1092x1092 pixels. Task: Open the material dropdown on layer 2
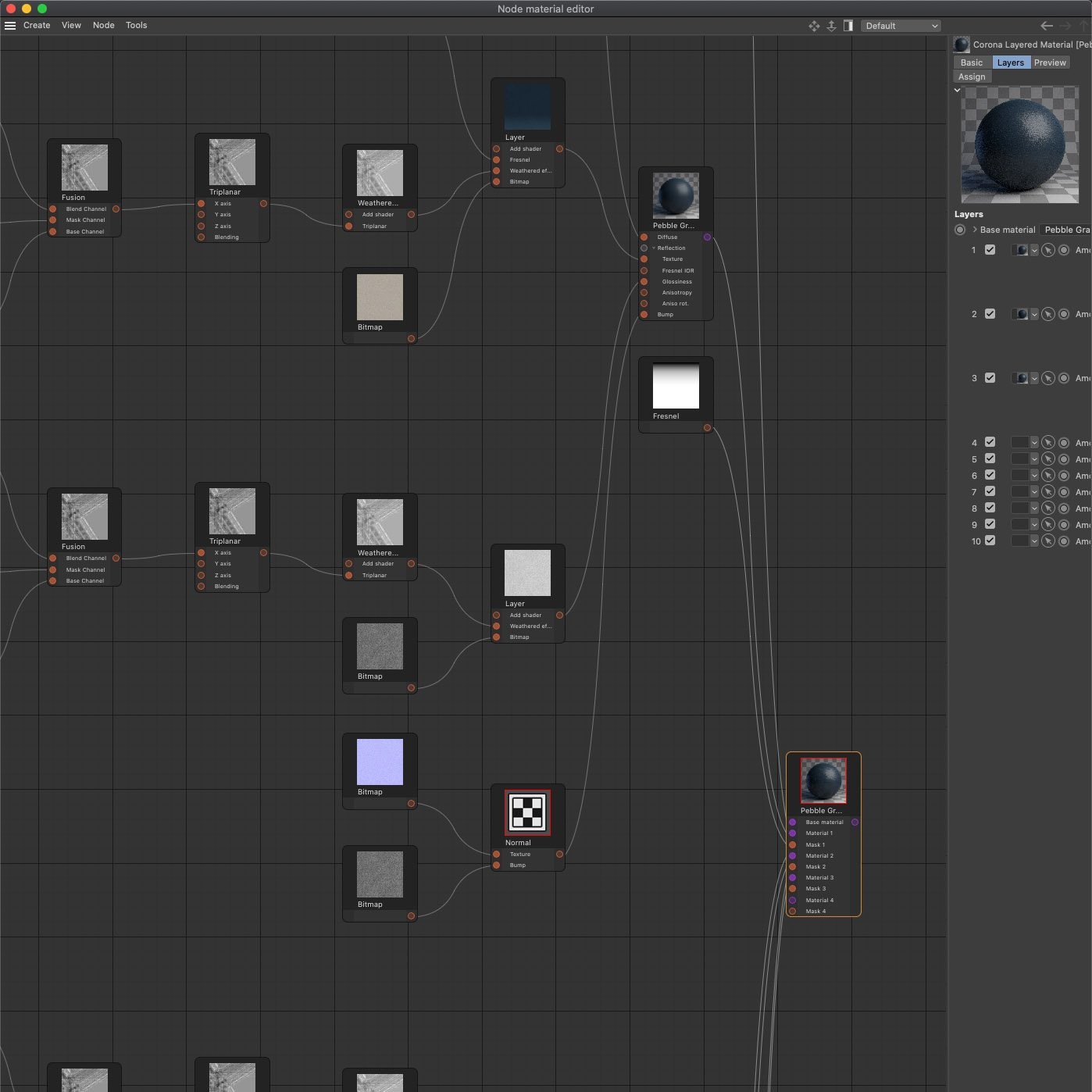[1035, 314]
